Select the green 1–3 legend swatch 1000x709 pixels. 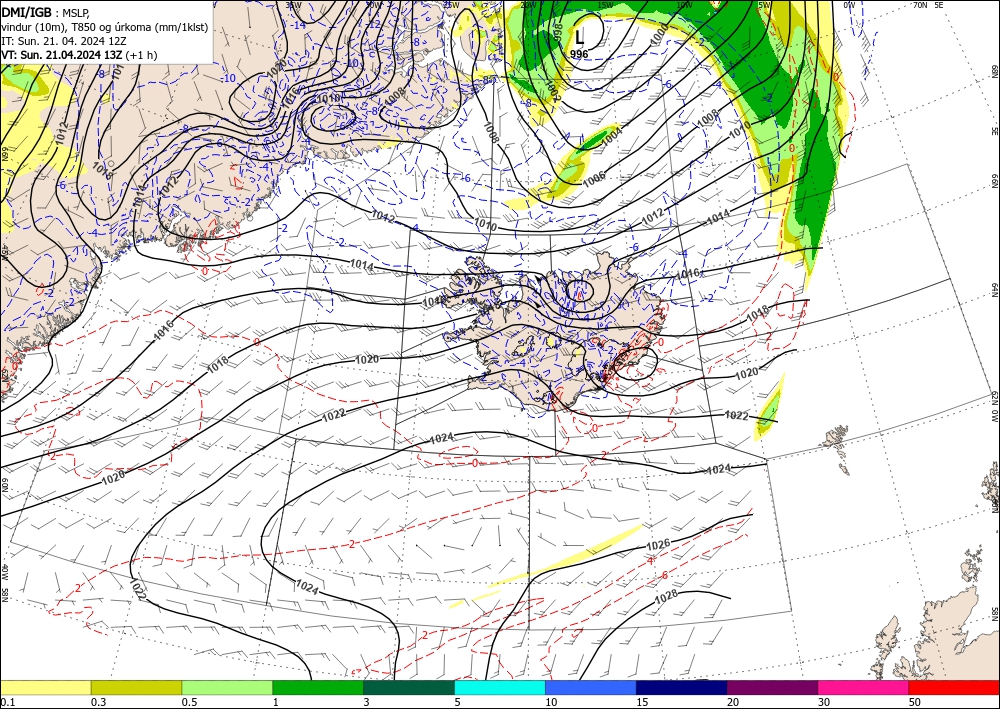point(318,687)
